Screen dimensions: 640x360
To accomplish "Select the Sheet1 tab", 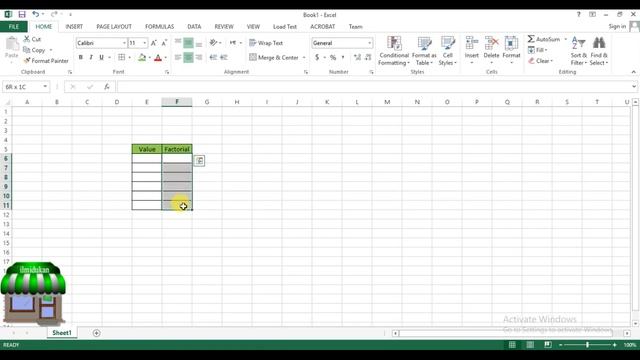I will coord(62,333).
